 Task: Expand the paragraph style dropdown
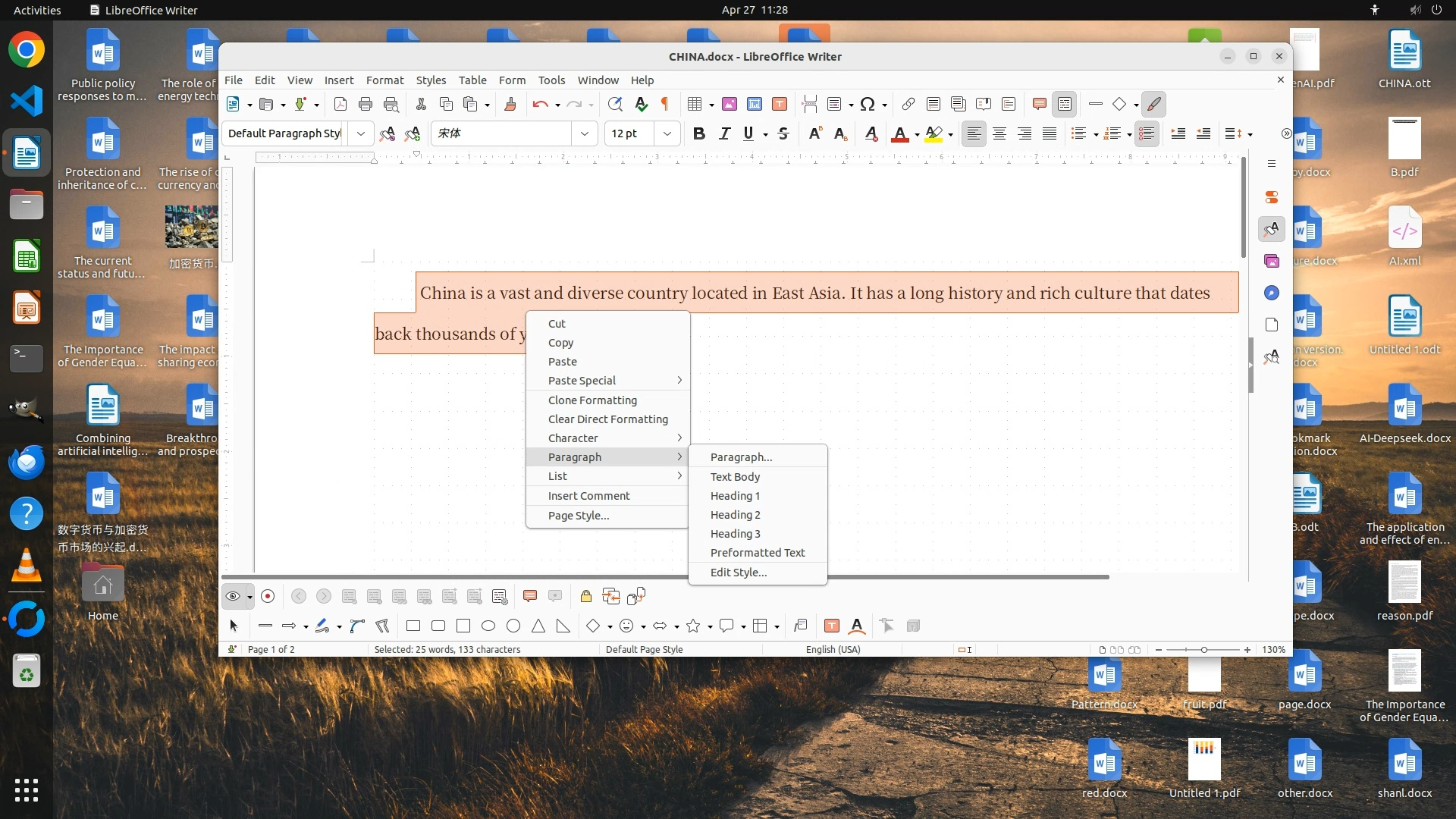[x=361, y=134]
